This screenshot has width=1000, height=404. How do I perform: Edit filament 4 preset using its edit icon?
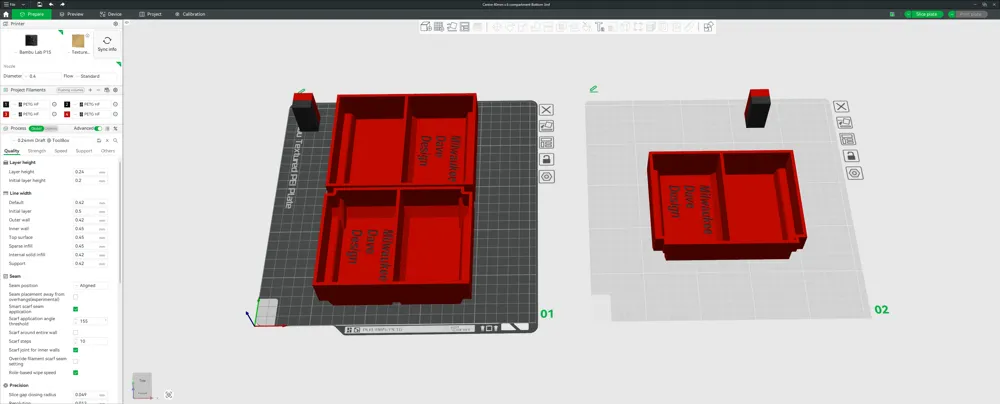115,114
